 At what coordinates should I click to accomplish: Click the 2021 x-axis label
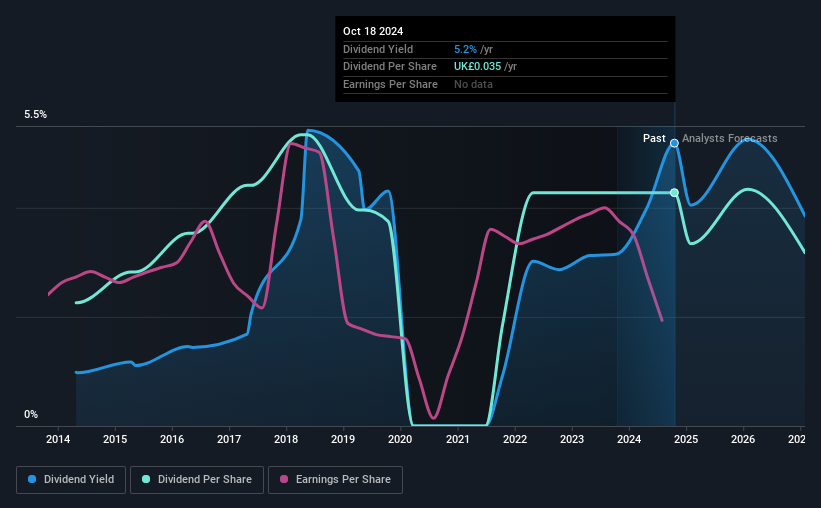[458, 439]
